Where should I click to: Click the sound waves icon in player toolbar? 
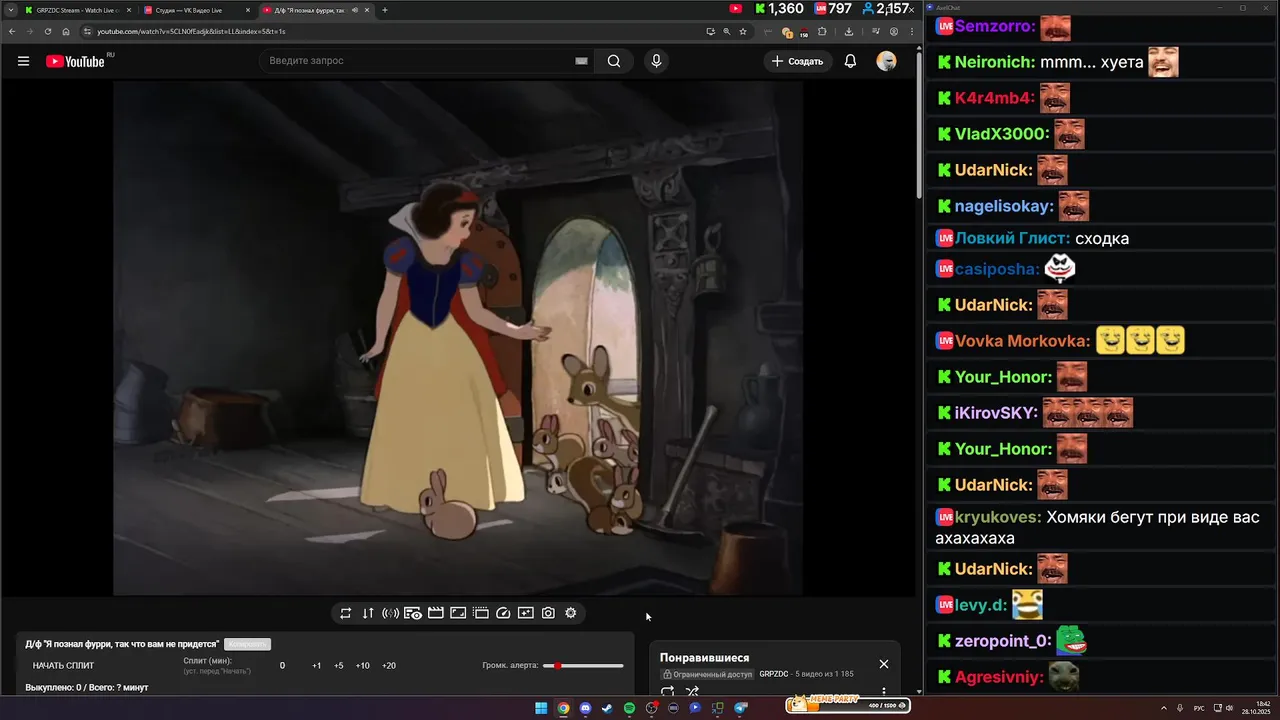(x=391, y=613)
